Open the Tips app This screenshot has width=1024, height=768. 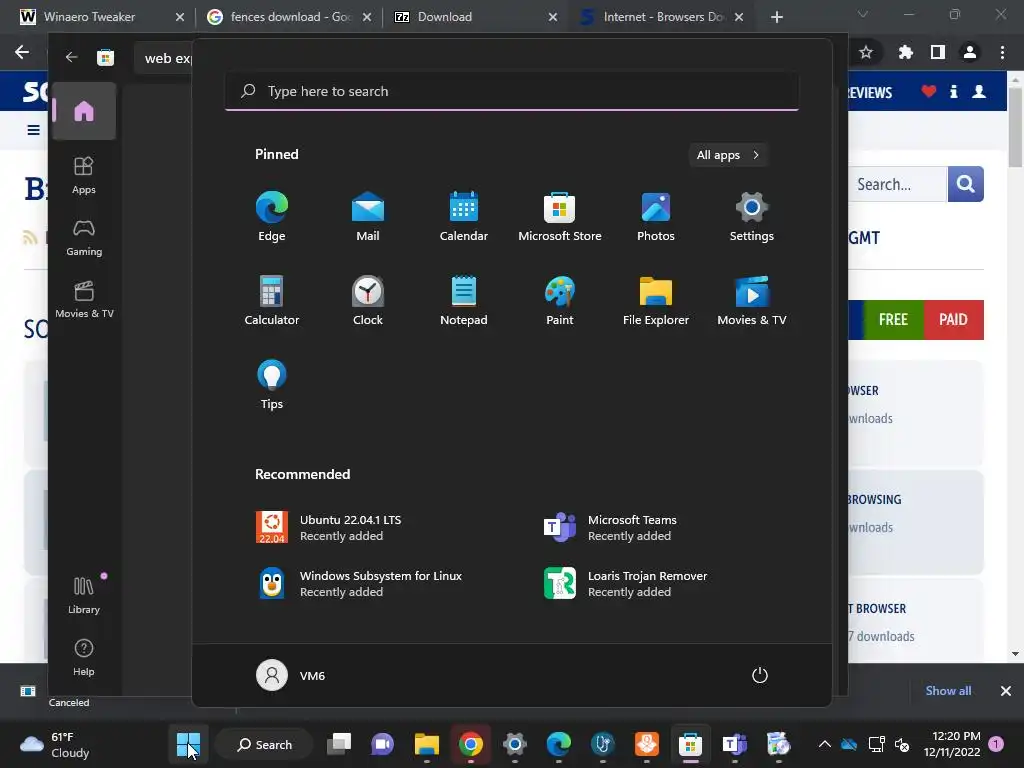point(272,385)
